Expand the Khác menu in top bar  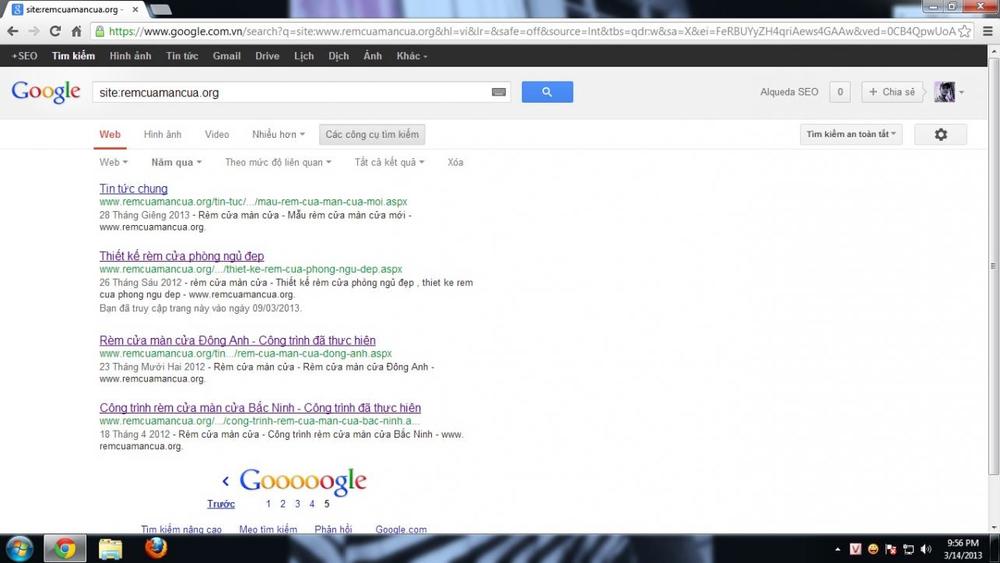411,56
